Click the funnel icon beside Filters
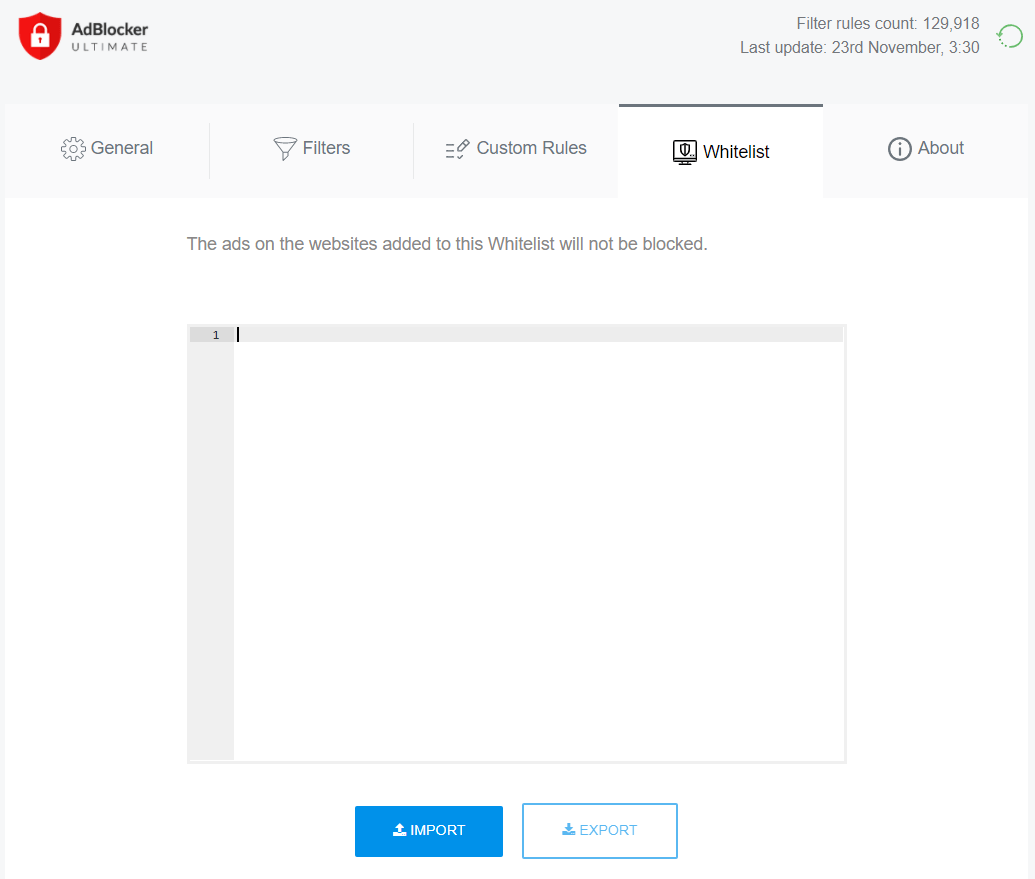Viewport: 1035px width, 879px height. 284,148
